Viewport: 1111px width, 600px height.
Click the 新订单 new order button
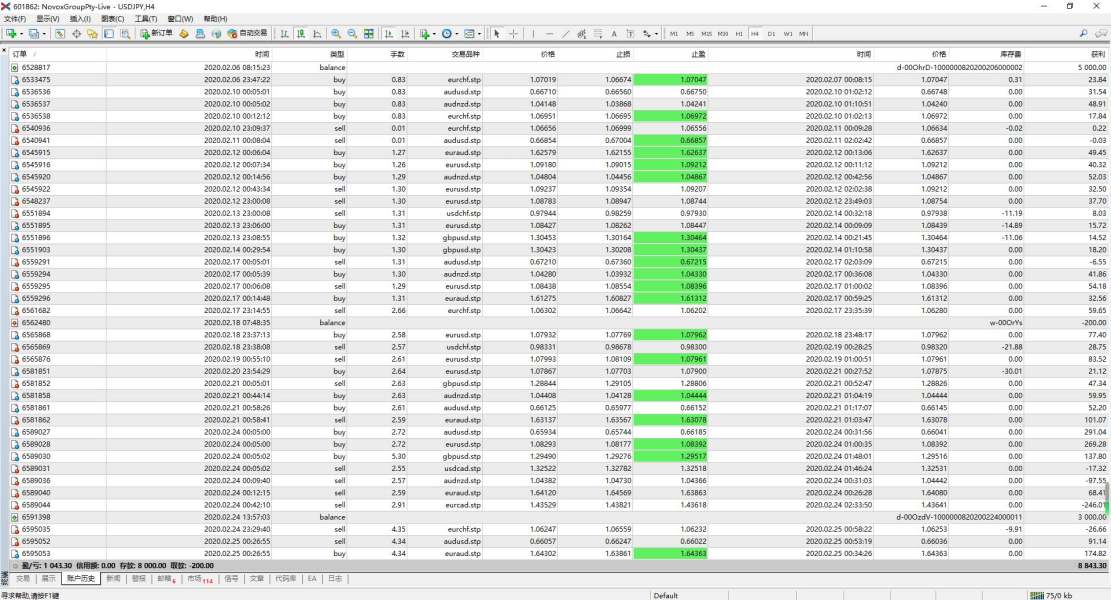tap(156, 33)
